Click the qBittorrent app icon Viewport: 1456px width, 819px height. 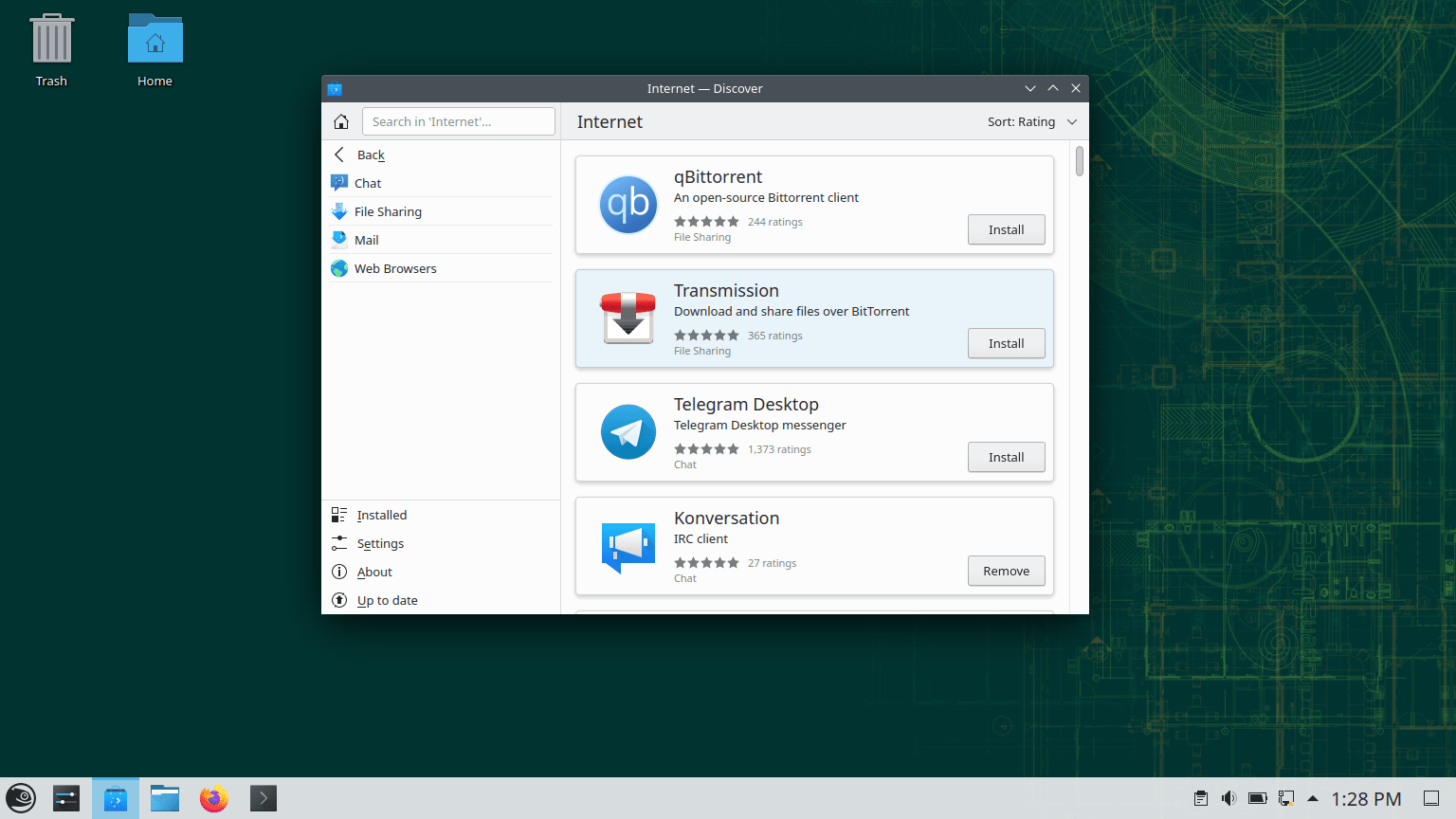tap(628, 205)
